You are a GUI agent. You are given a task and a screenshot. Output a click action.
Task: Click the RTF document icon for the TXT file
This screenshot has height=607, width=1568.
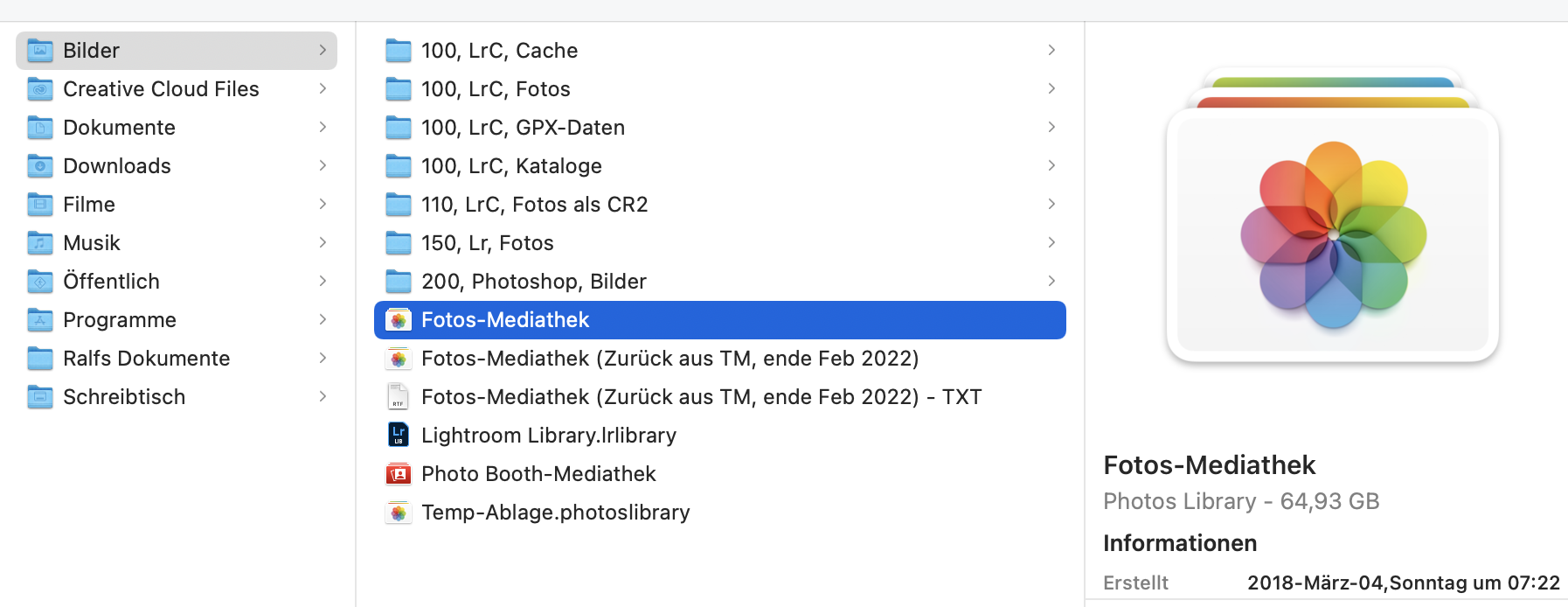[x=399, y=397]
